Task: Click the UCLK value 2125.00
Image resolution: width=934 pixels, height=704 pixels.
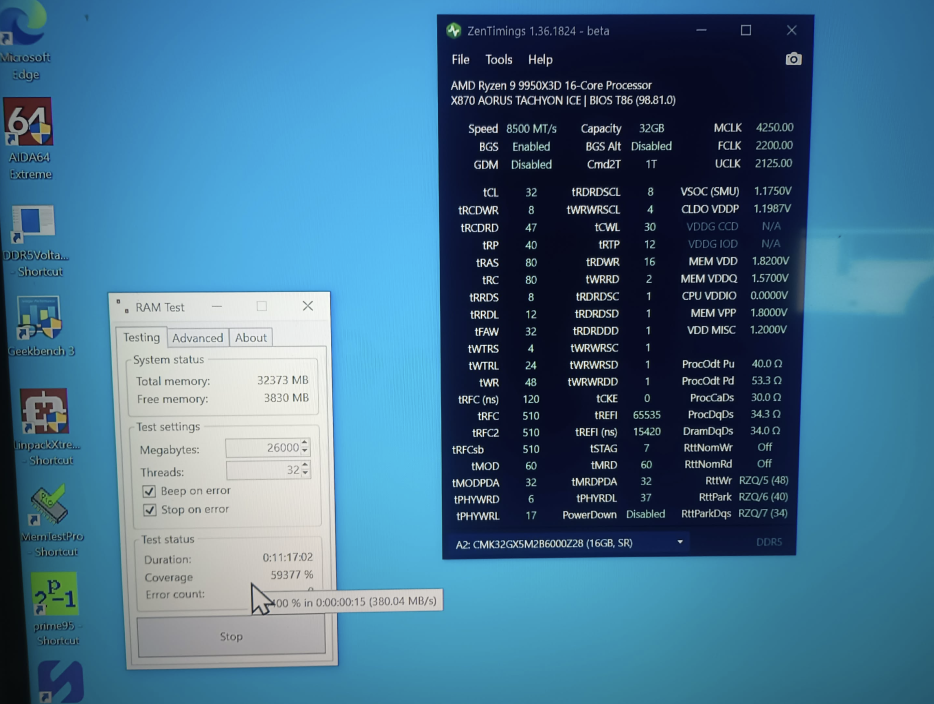Action: tap(773, 163)
